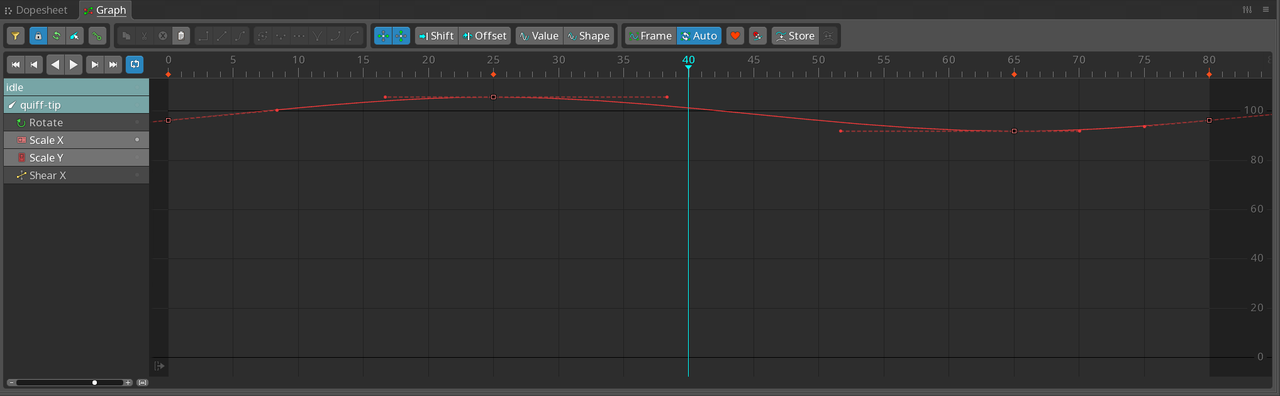Screen dimensions: 1280x396
Task: Enable the Frame option
Action: [x=651, y=36]
